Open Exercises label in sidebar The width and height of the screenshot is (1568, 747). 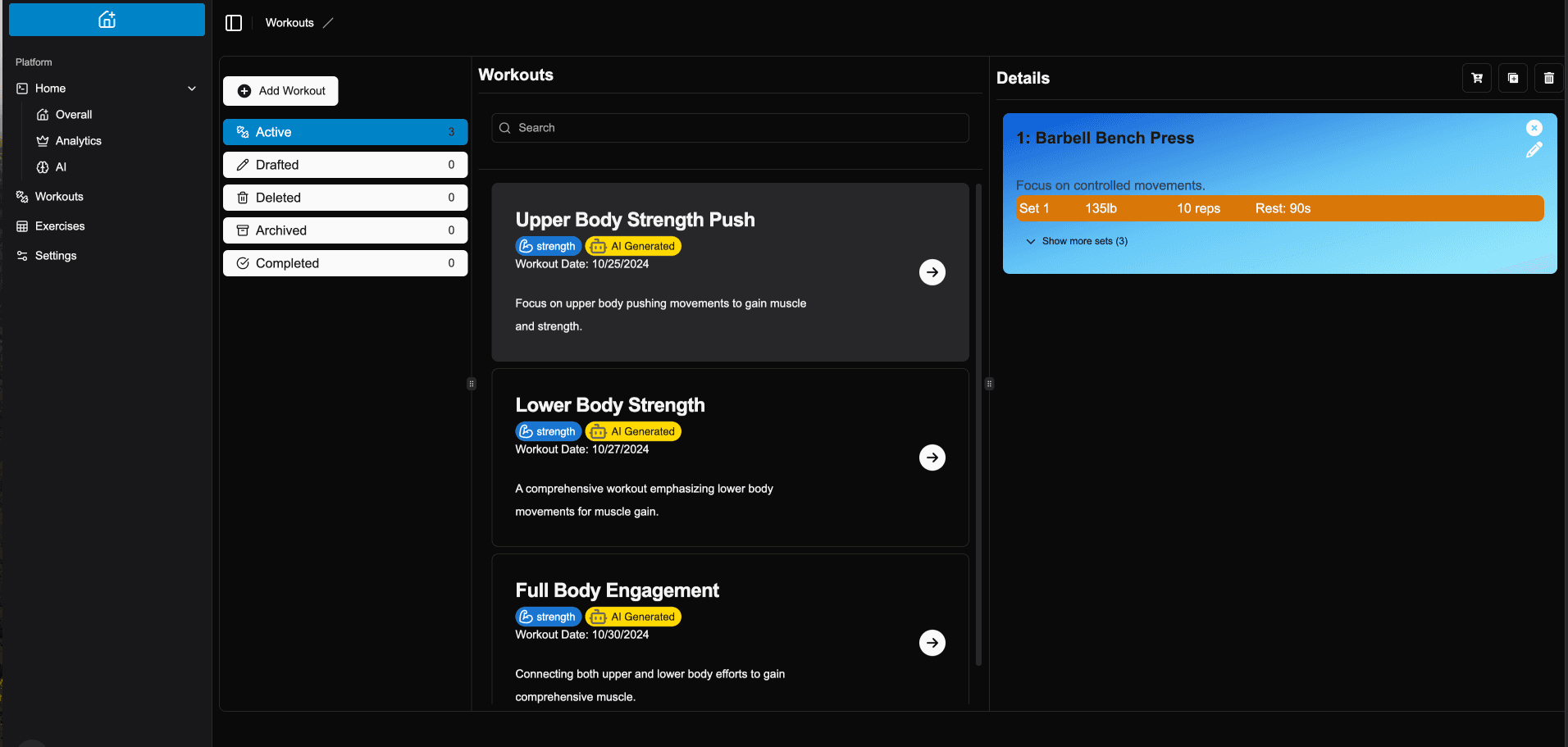pyautogui.click(x=60, y=226)
